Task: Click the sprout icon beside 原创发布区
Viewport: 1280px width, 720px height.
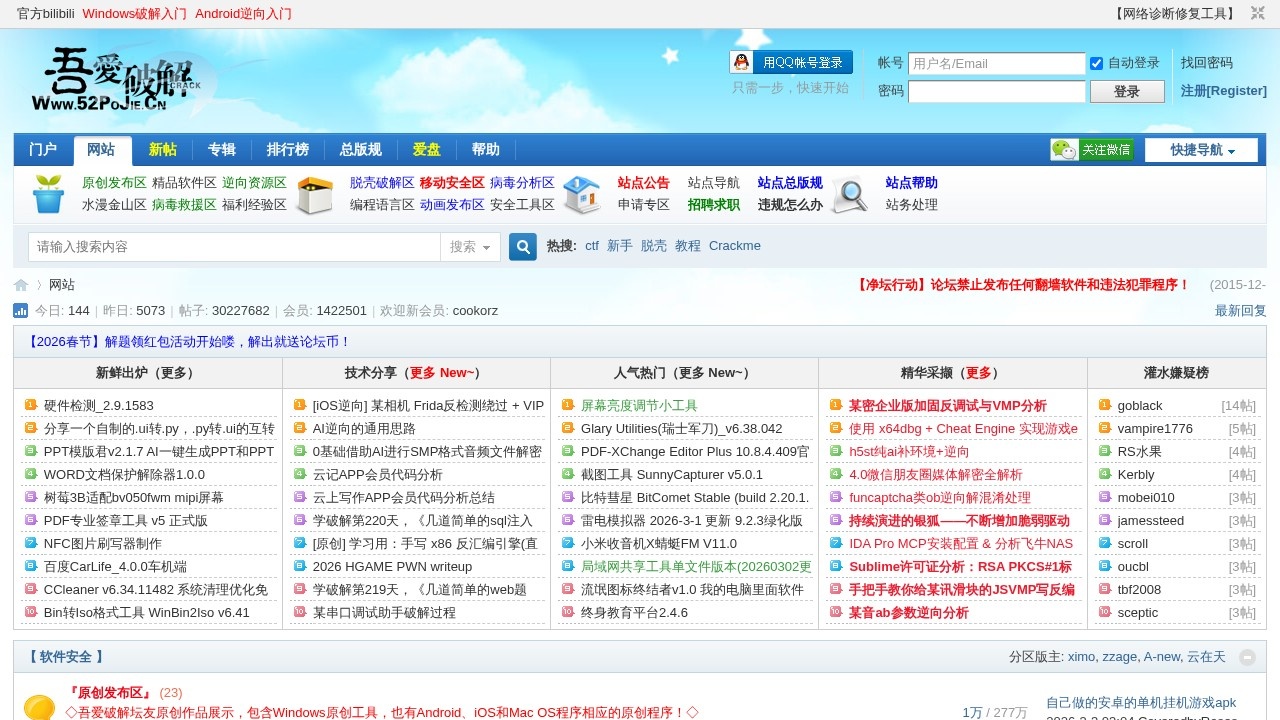Action: 47,196
